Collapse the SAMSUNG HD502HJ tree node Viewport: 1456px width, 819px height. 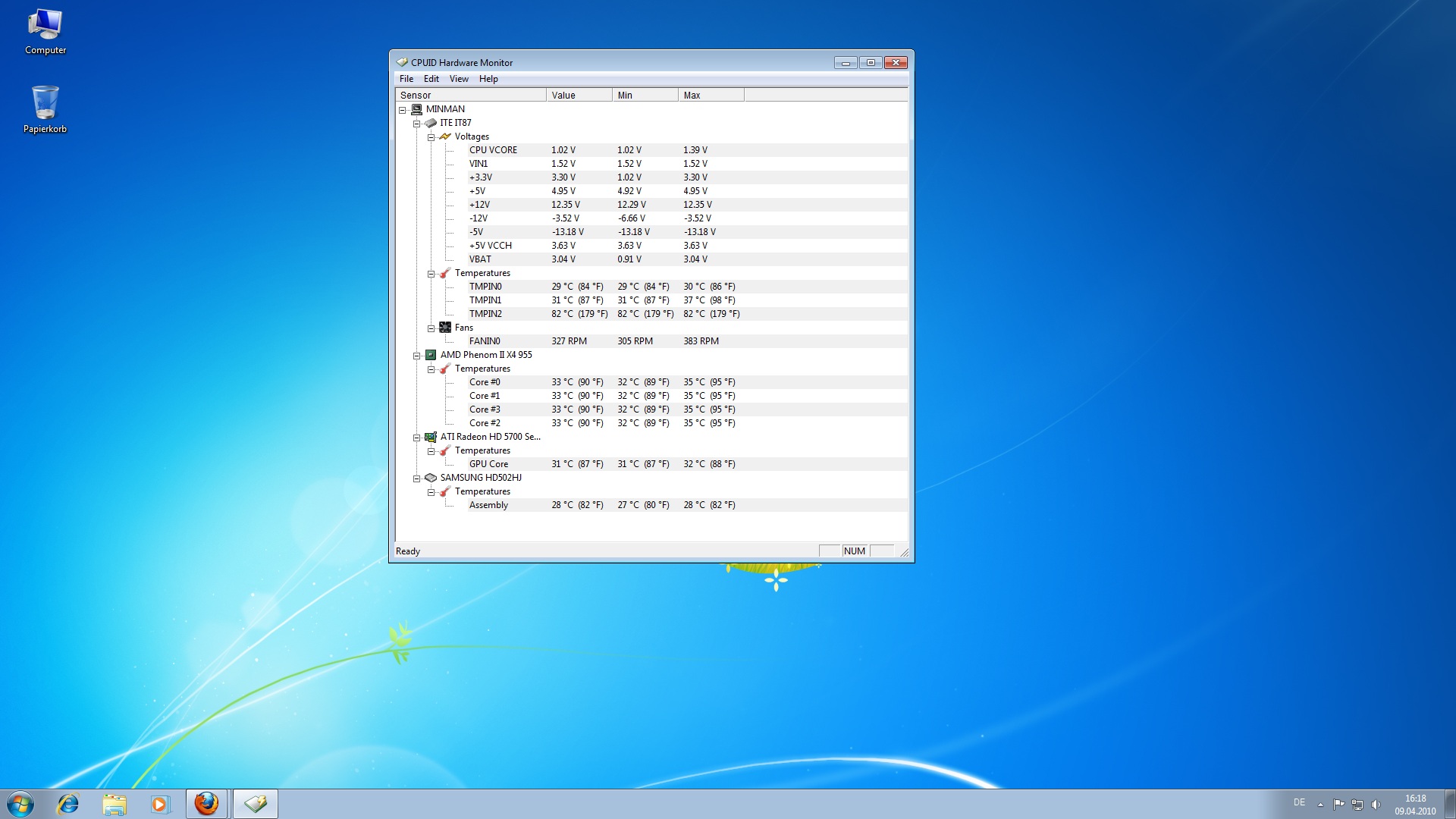click(416, 479)
